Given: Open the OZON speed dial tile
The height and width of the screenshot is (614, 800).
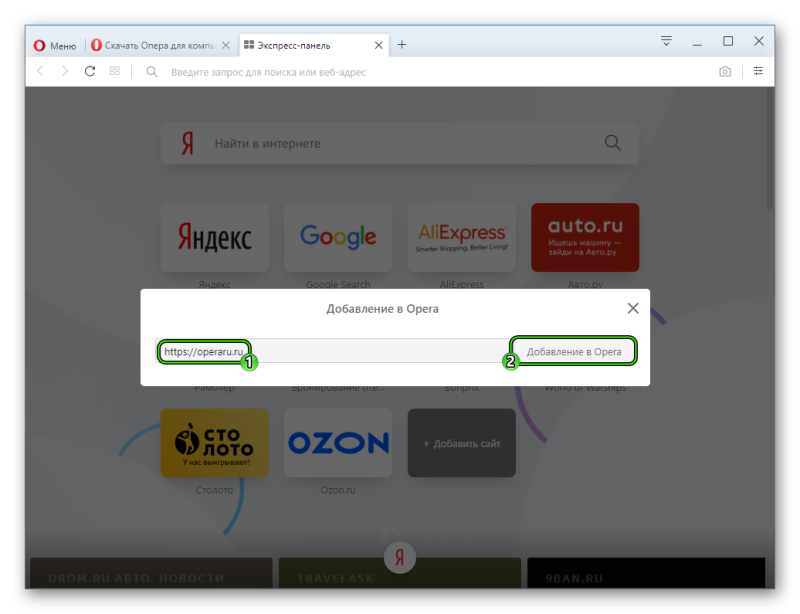Looking at the screenshot, I should click(x=338, y=443).
